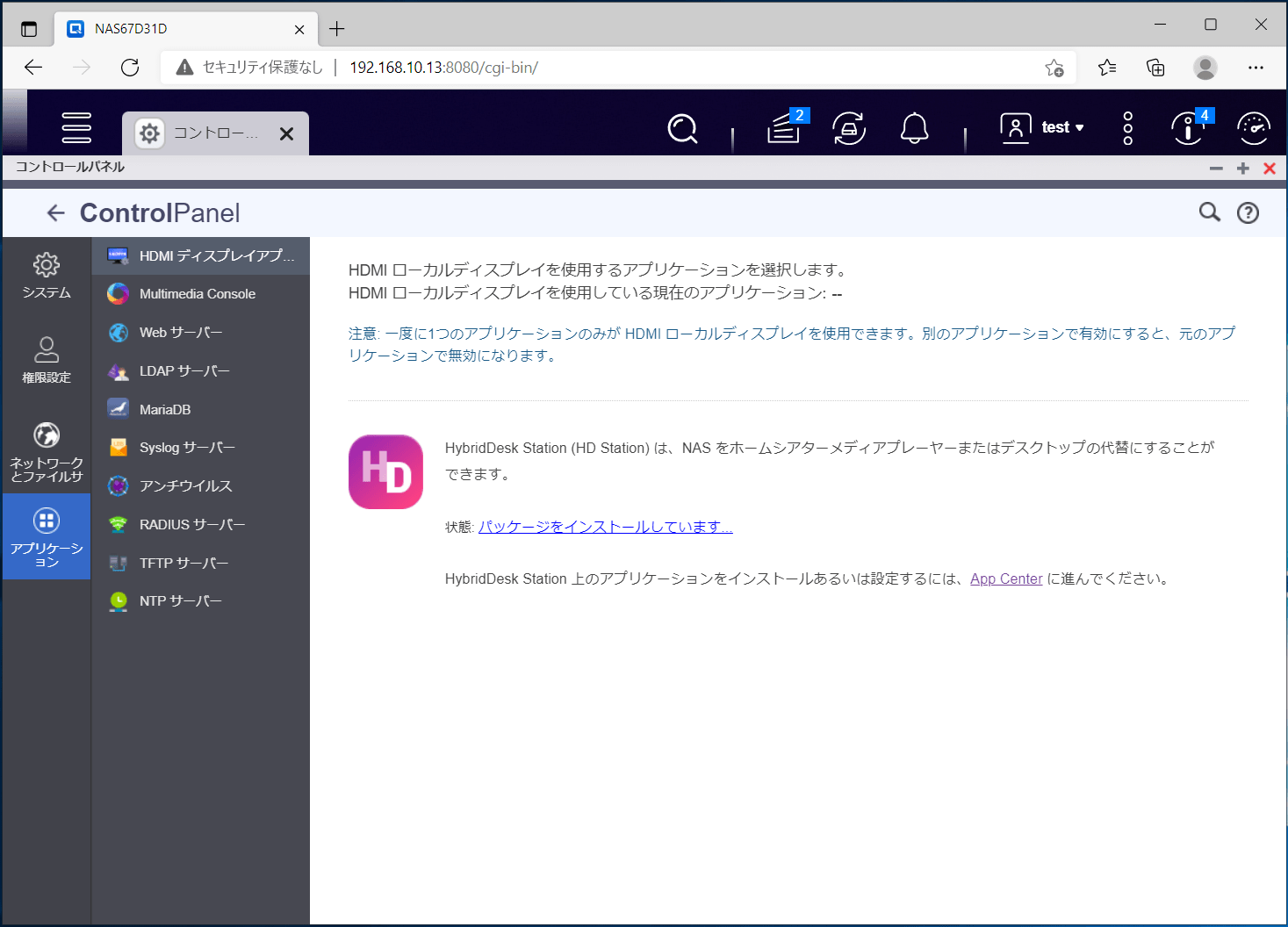Select the ネットワークとファイルサービス category
Viewport: 1288px width, 927px height.
[47, 452]
